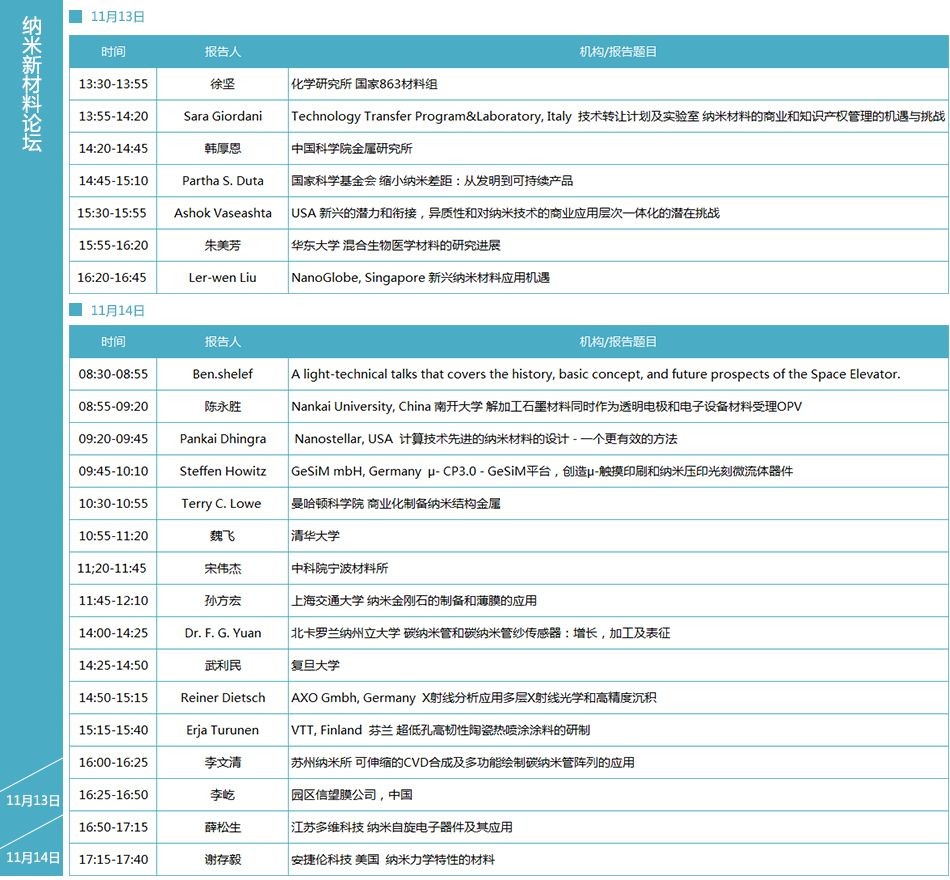Image resolution: width=950 pixels, height=880 pixels.
Task: Click speaker name Partha S. Duta
Action: tap(222, 181)
